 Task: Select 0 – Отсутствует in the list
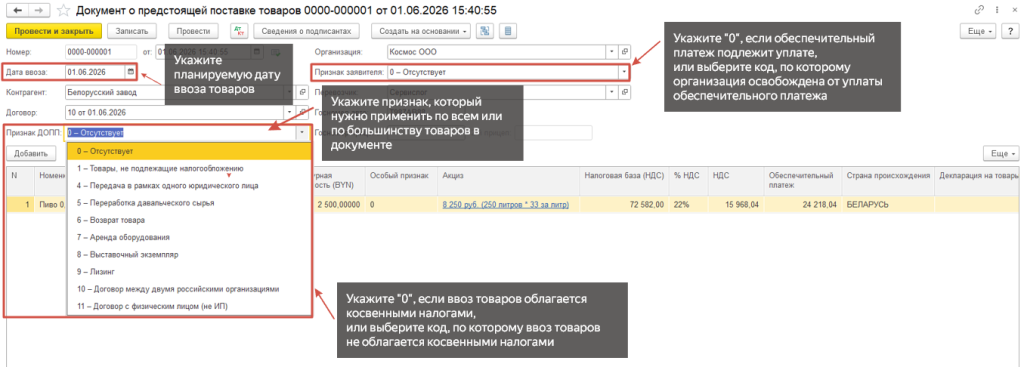[189, 152]
